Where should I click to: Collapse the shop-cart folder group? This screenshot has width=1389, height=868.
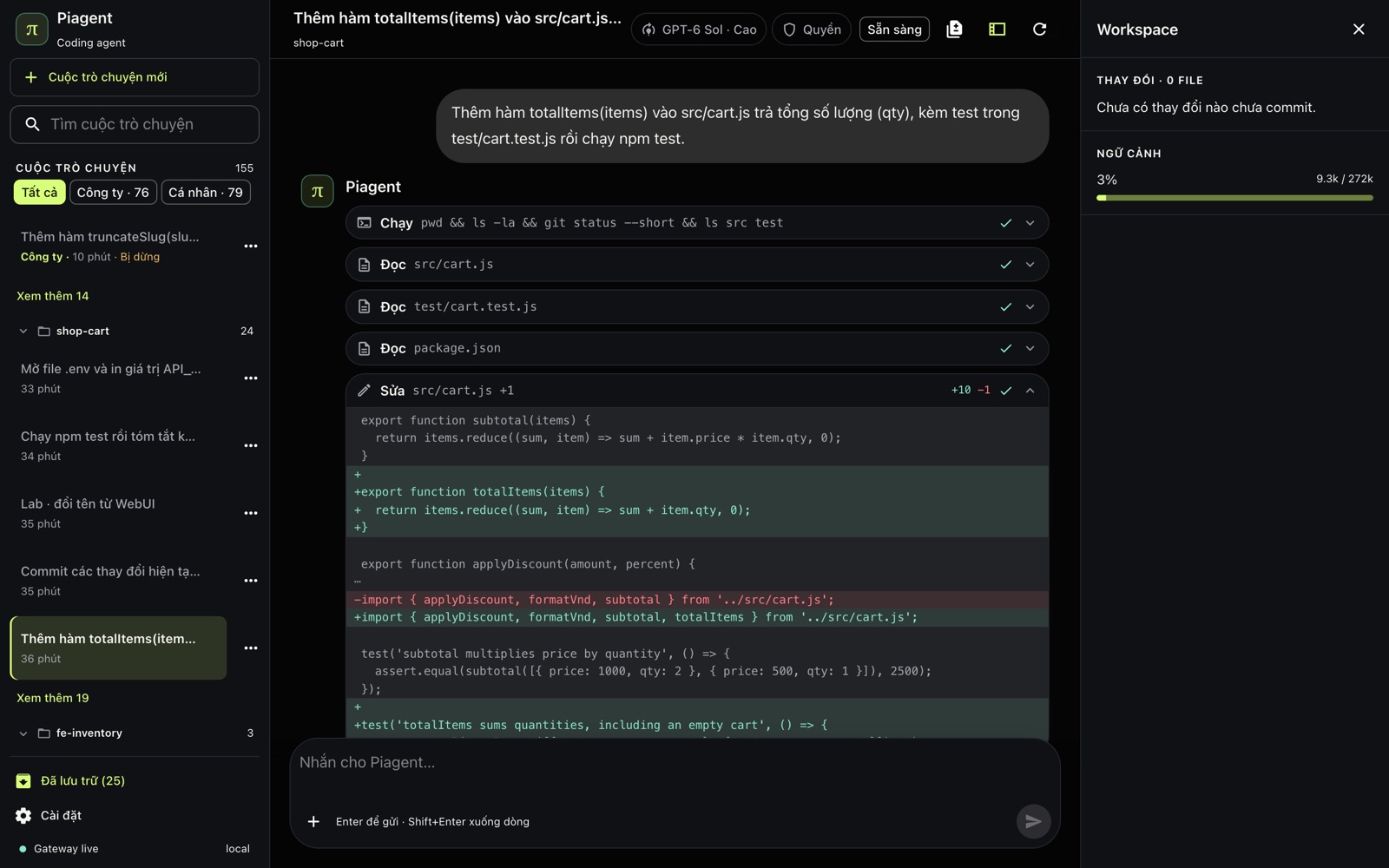(23, 331)
